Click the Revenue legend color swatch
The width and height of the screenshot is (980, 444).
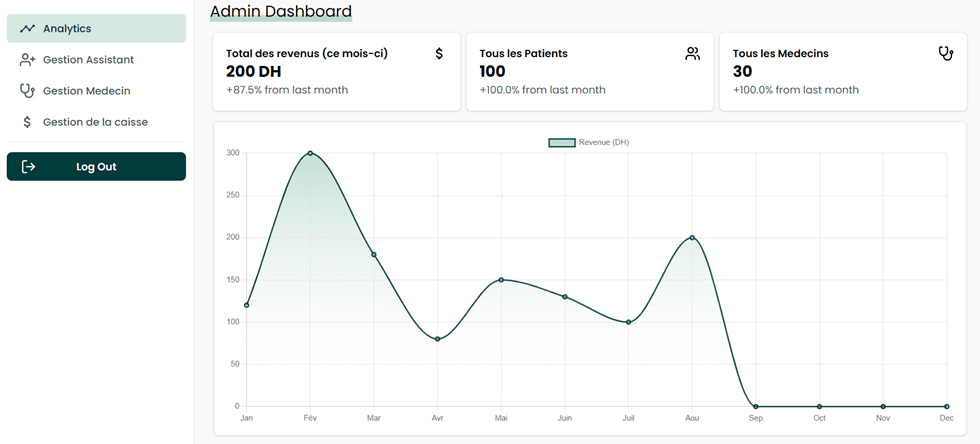point(561,143)
